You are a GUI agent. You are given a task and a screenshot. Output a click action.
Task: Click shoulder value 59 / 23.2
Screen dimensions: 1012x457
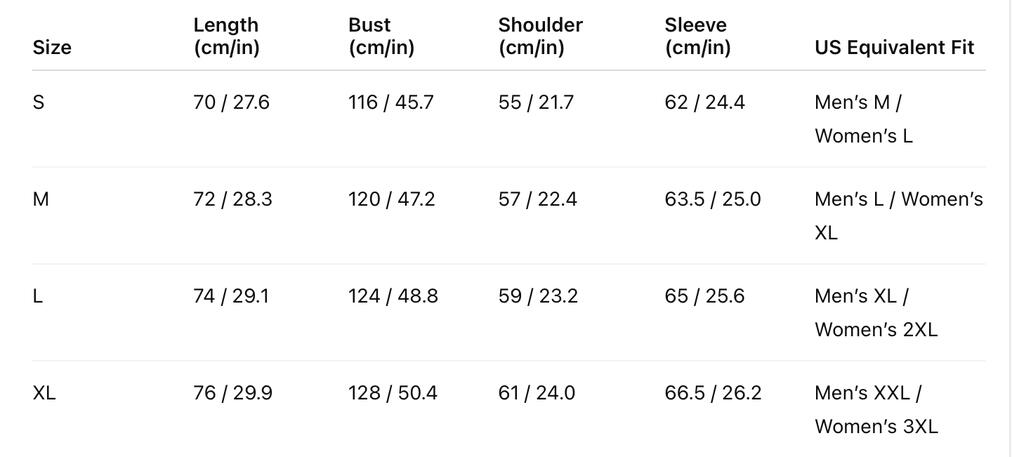pyautogui.click(x=538, y=296)
